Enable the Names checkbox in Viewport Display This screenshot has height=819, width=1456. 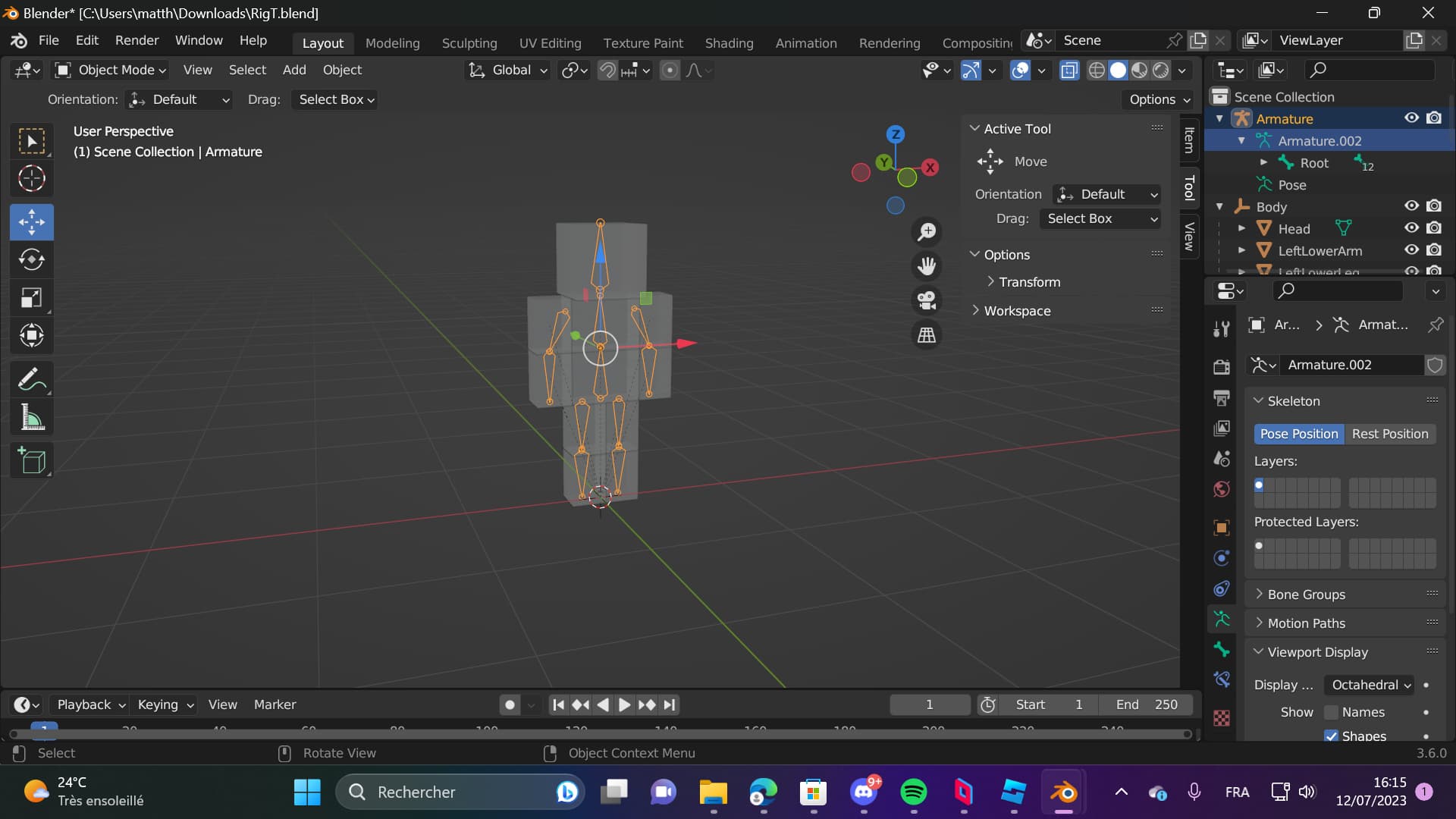click(1332, 712)
